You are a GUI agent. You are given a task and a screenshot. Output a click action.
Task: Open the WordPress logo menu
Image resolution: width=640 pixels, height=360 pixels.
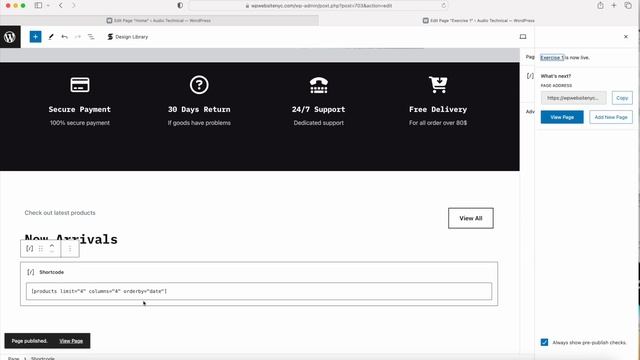coord(10,37)
